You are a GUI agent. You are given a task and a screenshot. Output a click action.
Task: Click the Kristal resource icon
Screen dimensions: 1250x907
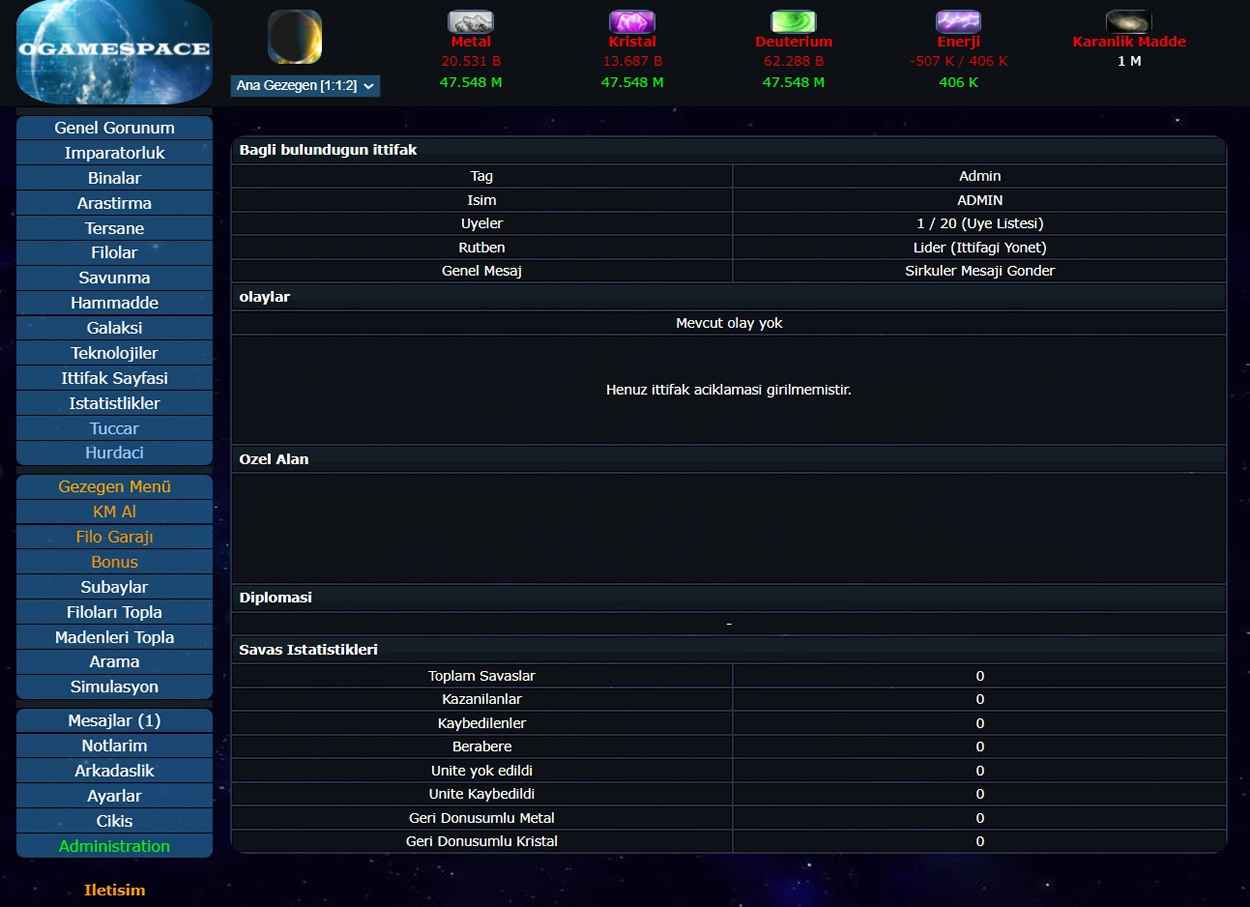632,22
